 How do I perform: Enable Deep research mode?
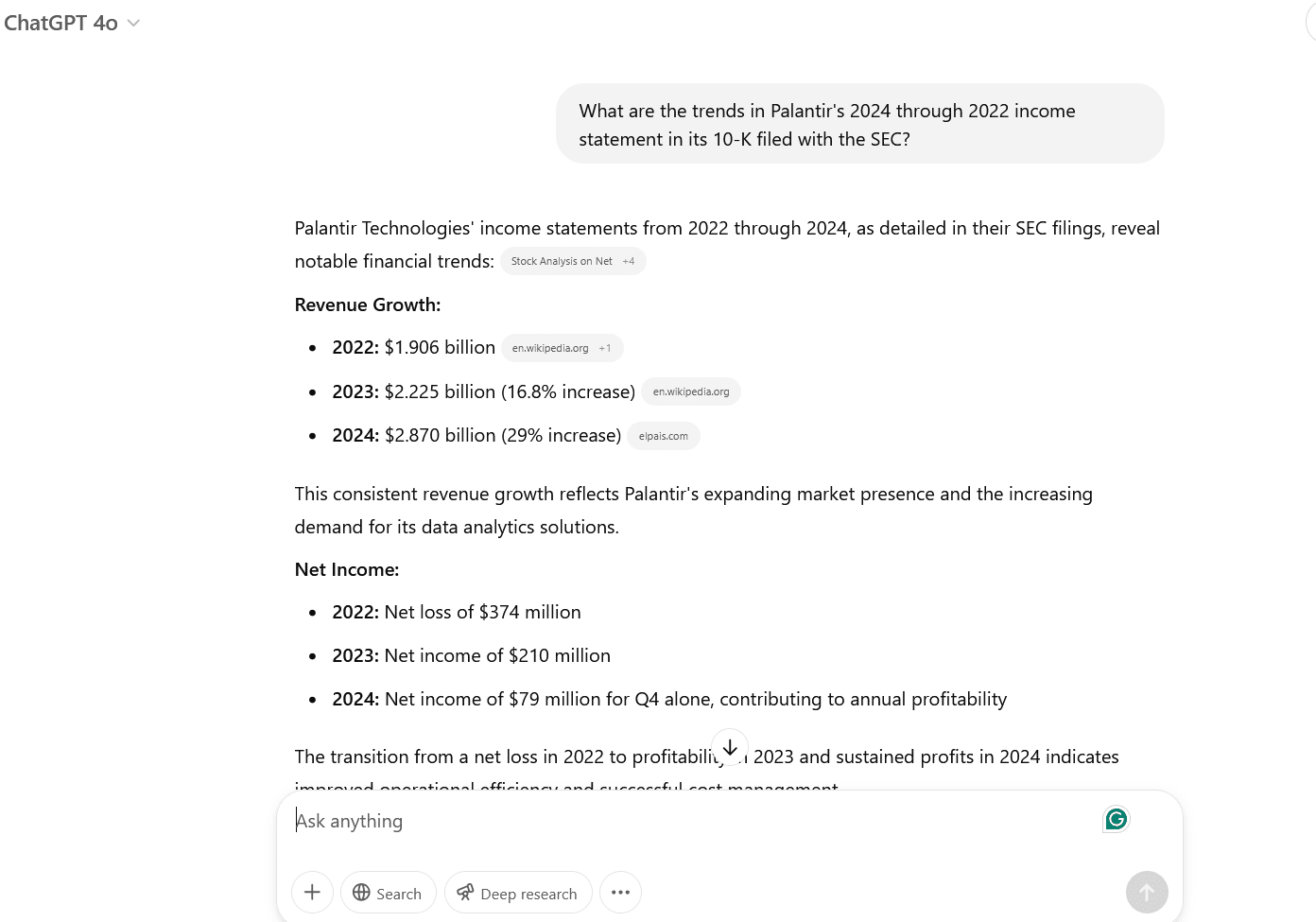[517, 893]
